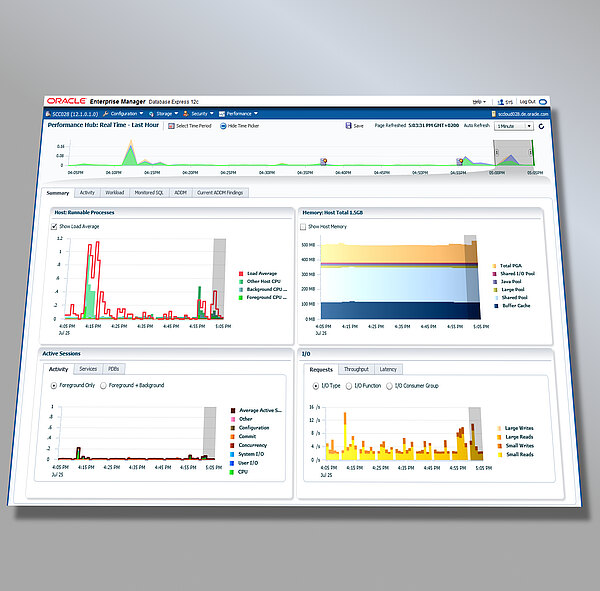This screenshot has width=600, height=591.
Task: Click the Log Out link
Action: click(527, 101)
